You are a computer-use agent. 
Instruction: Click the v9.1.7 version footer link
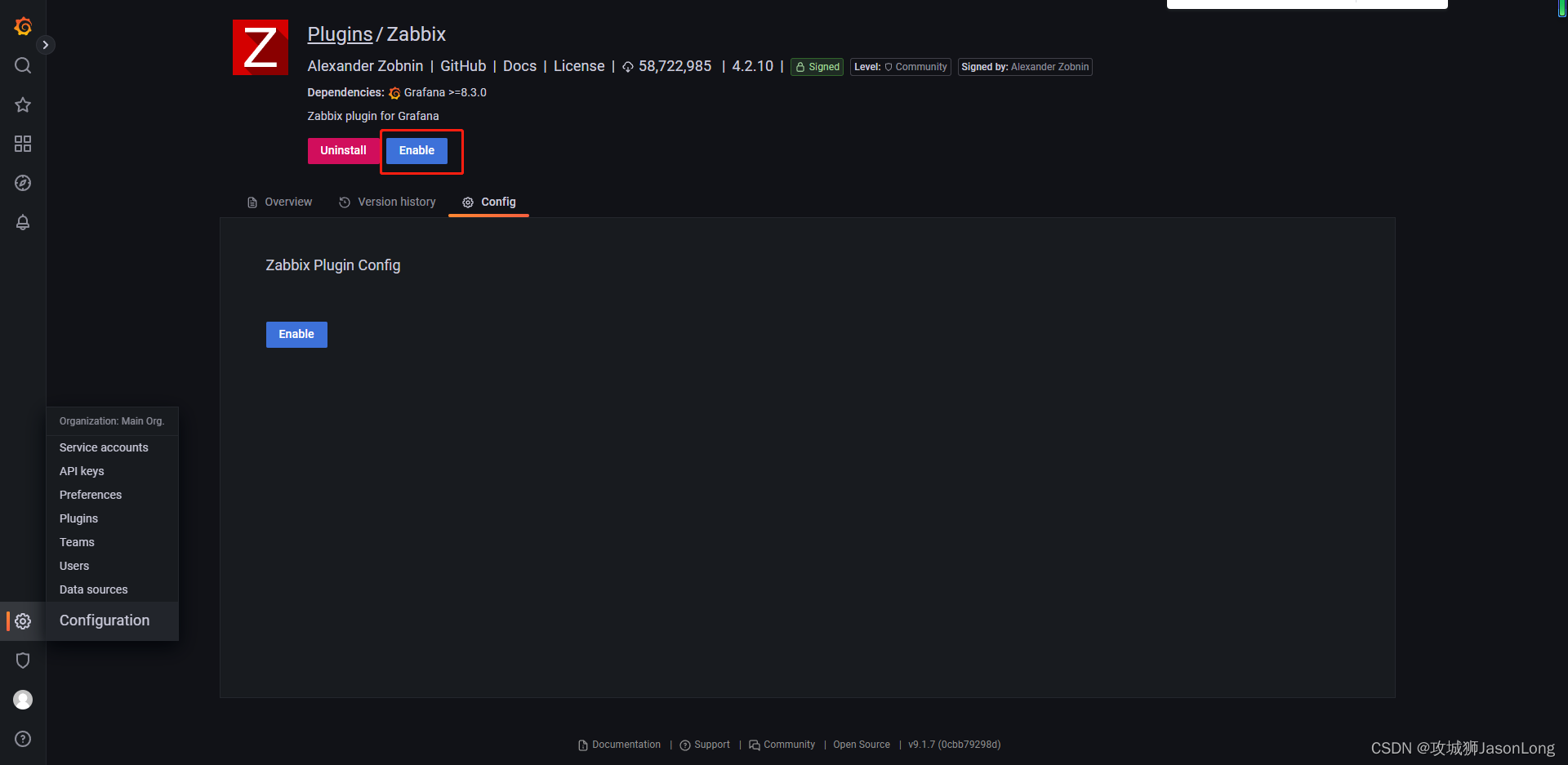pos(954,745)
